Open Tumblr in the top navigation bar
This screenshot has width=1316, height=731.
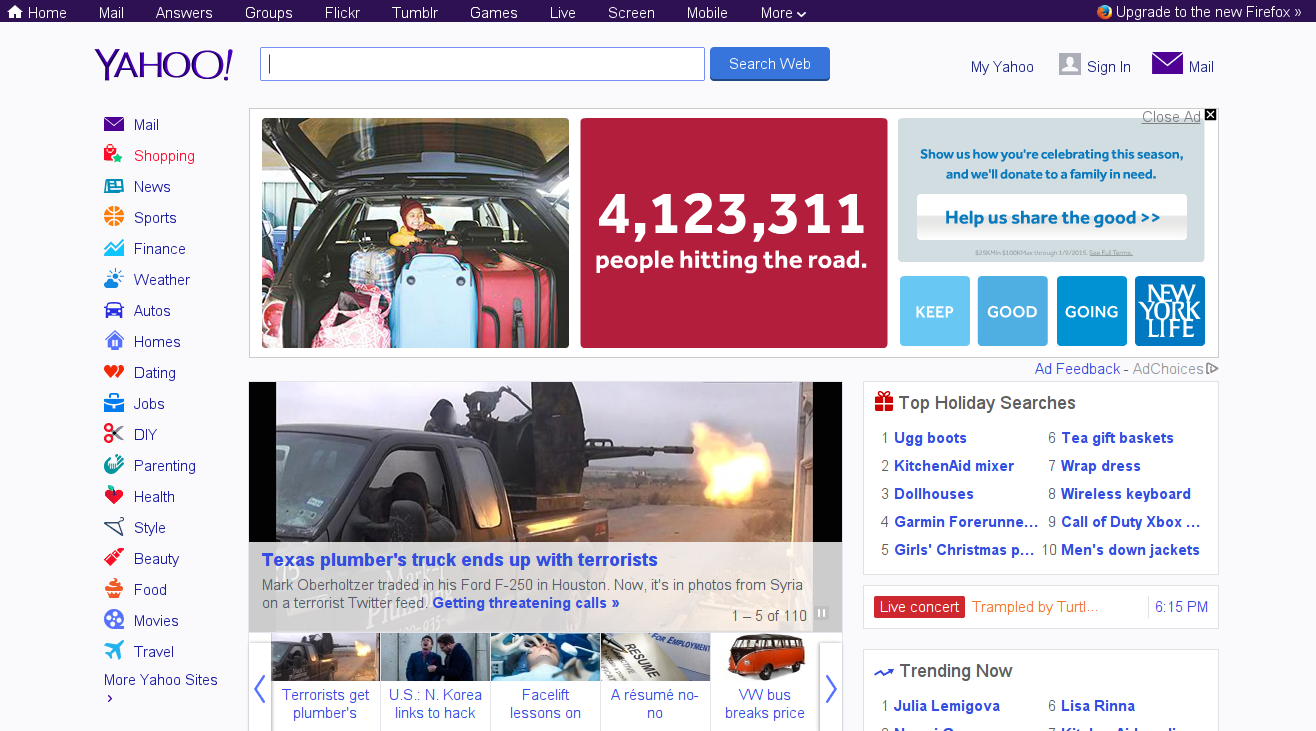pos(415,12)
